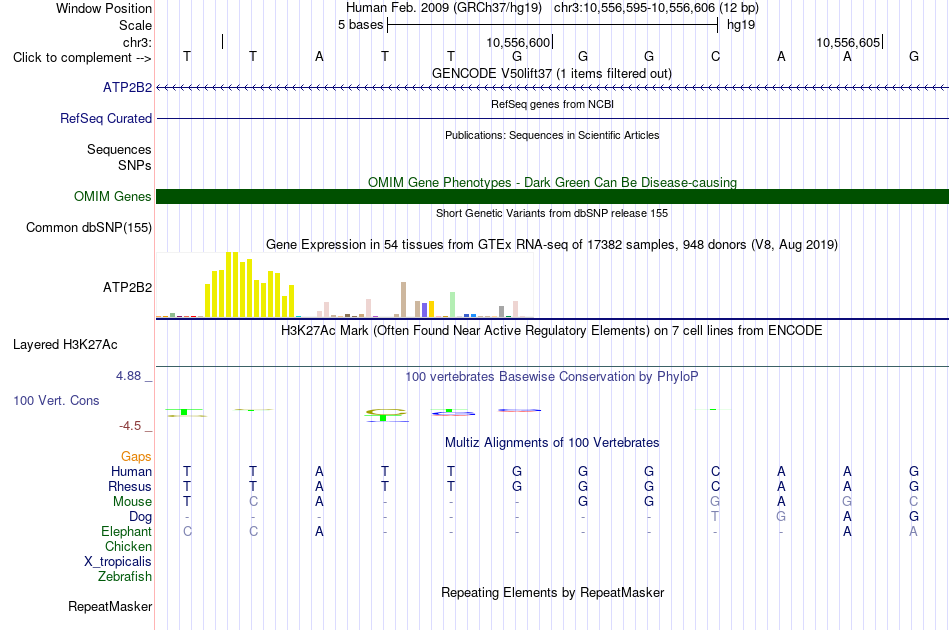950x630 pixels.
Task: Click the RefSeq Curated gene line
Action: tap(552, 118)
